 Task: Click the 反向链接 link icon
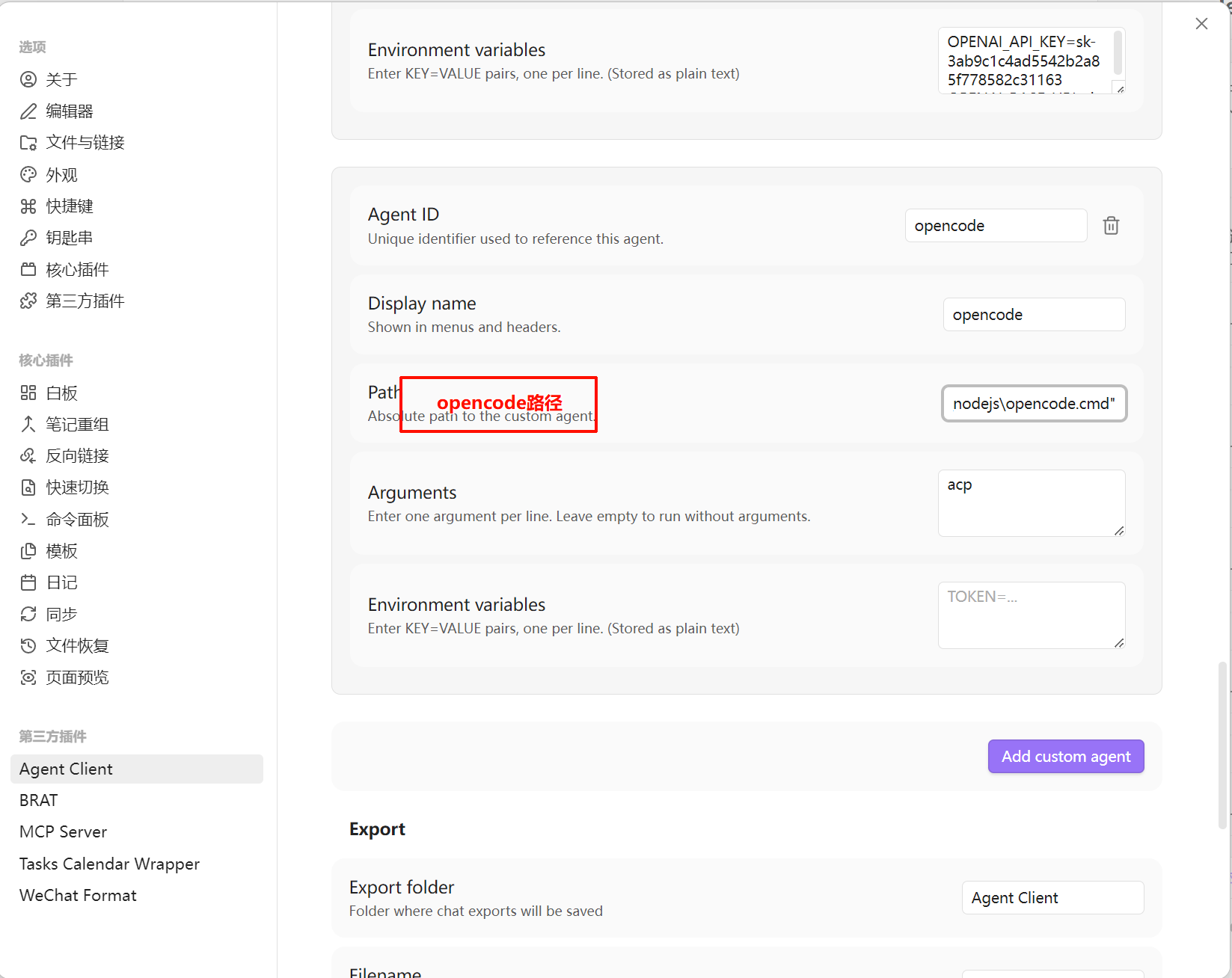(x=28, y=455)
